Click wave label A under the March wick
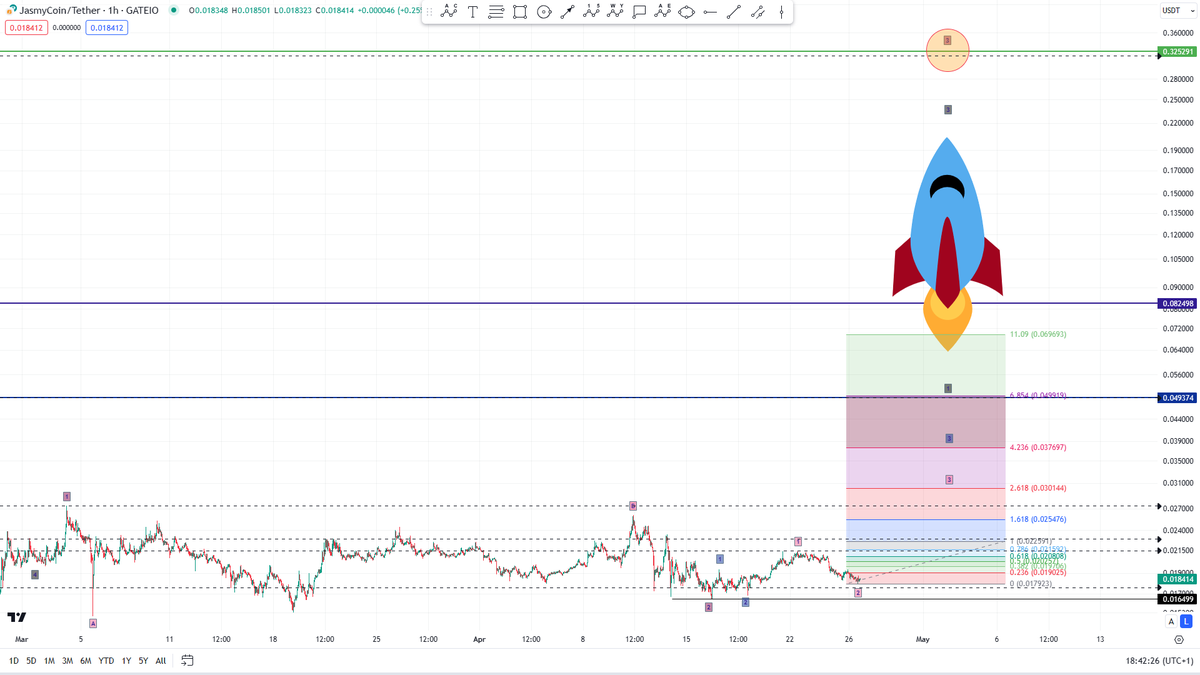The width and height of the screenshot is (1200, 675). pyautogui.click(x=93, y=623)
